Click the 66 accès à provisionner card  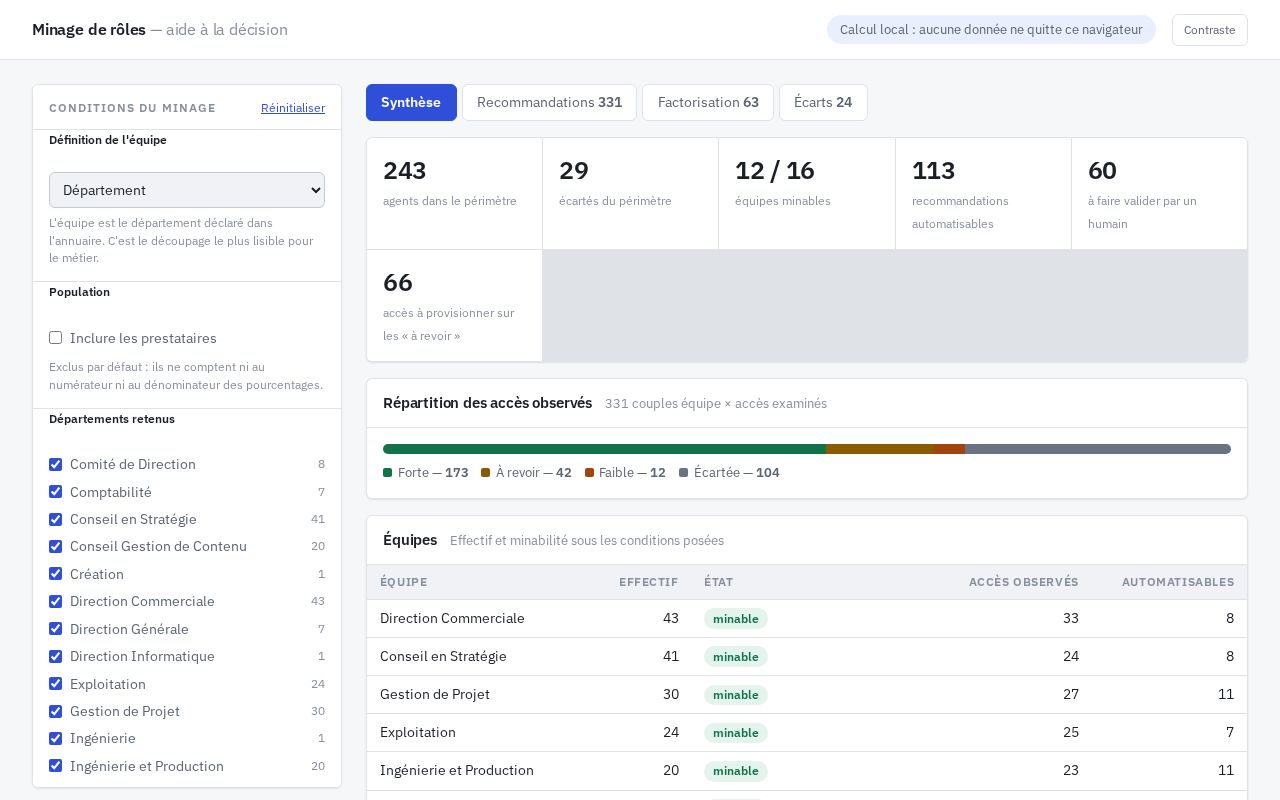pos(455,306)
